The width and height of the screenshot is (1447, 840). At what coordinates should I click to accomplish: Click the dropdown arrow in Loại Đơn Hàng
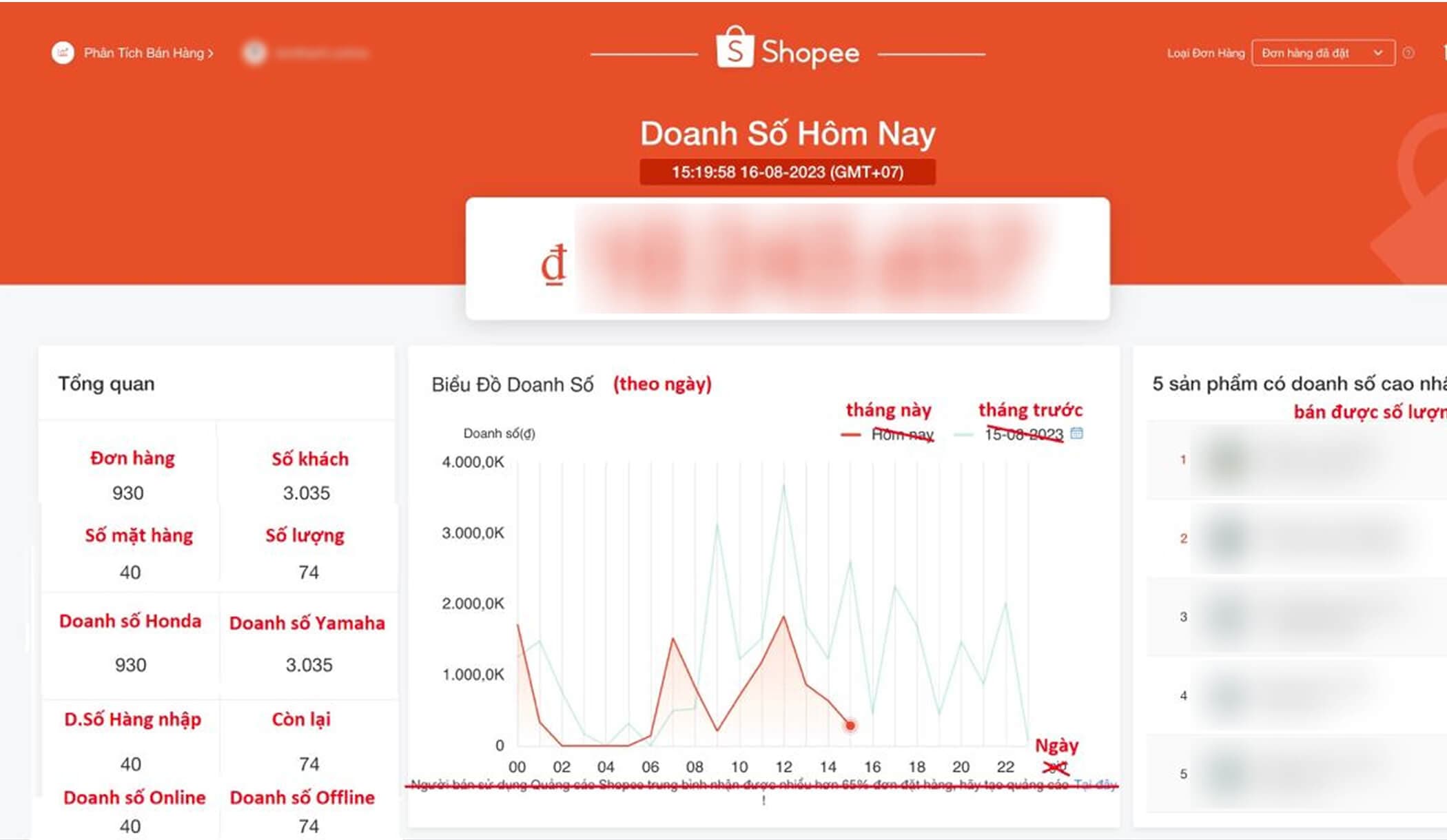[1378, 53]
